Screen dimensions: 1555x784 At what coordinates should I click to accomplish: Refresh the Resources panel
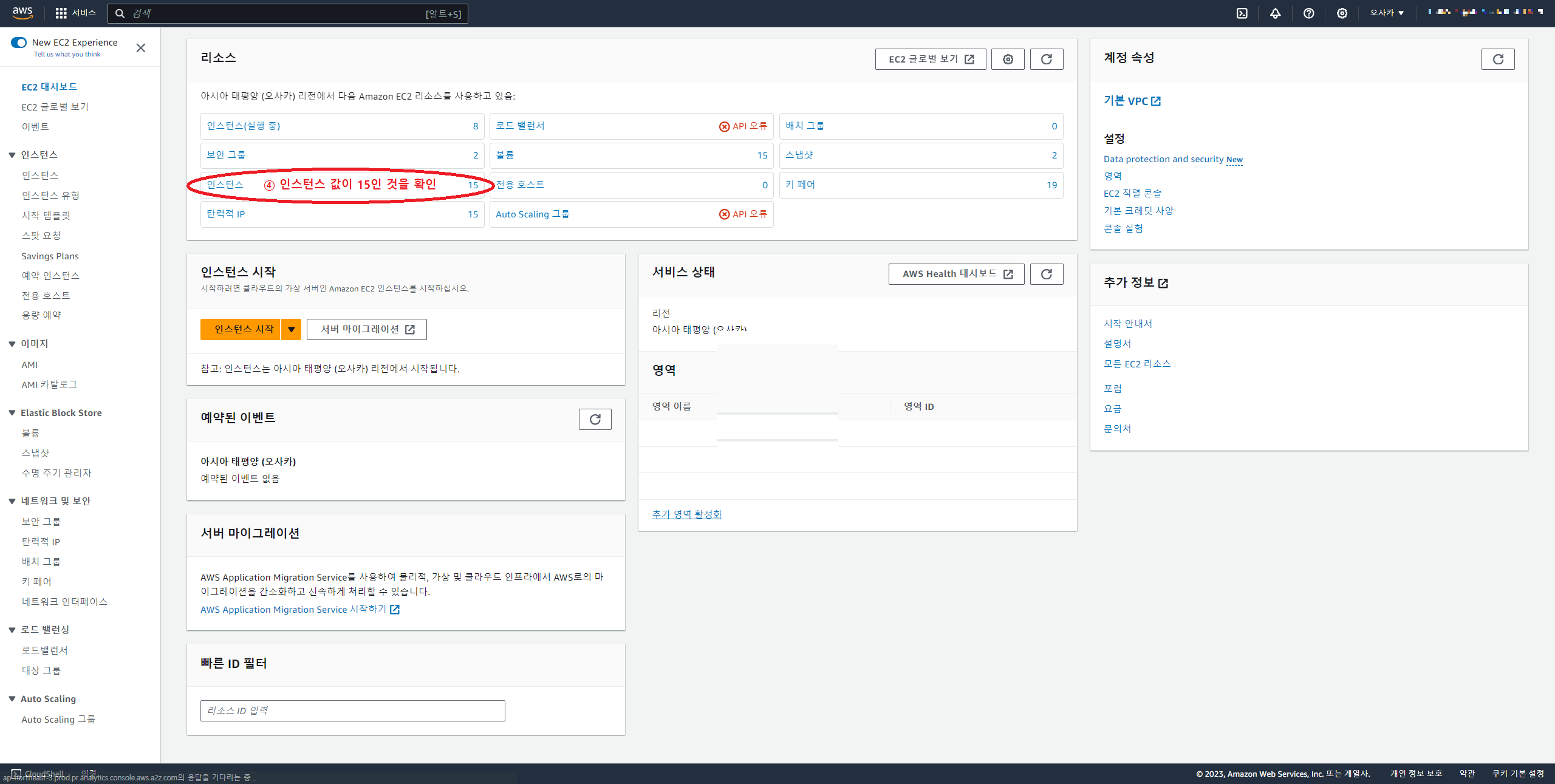coord(1046,59)
